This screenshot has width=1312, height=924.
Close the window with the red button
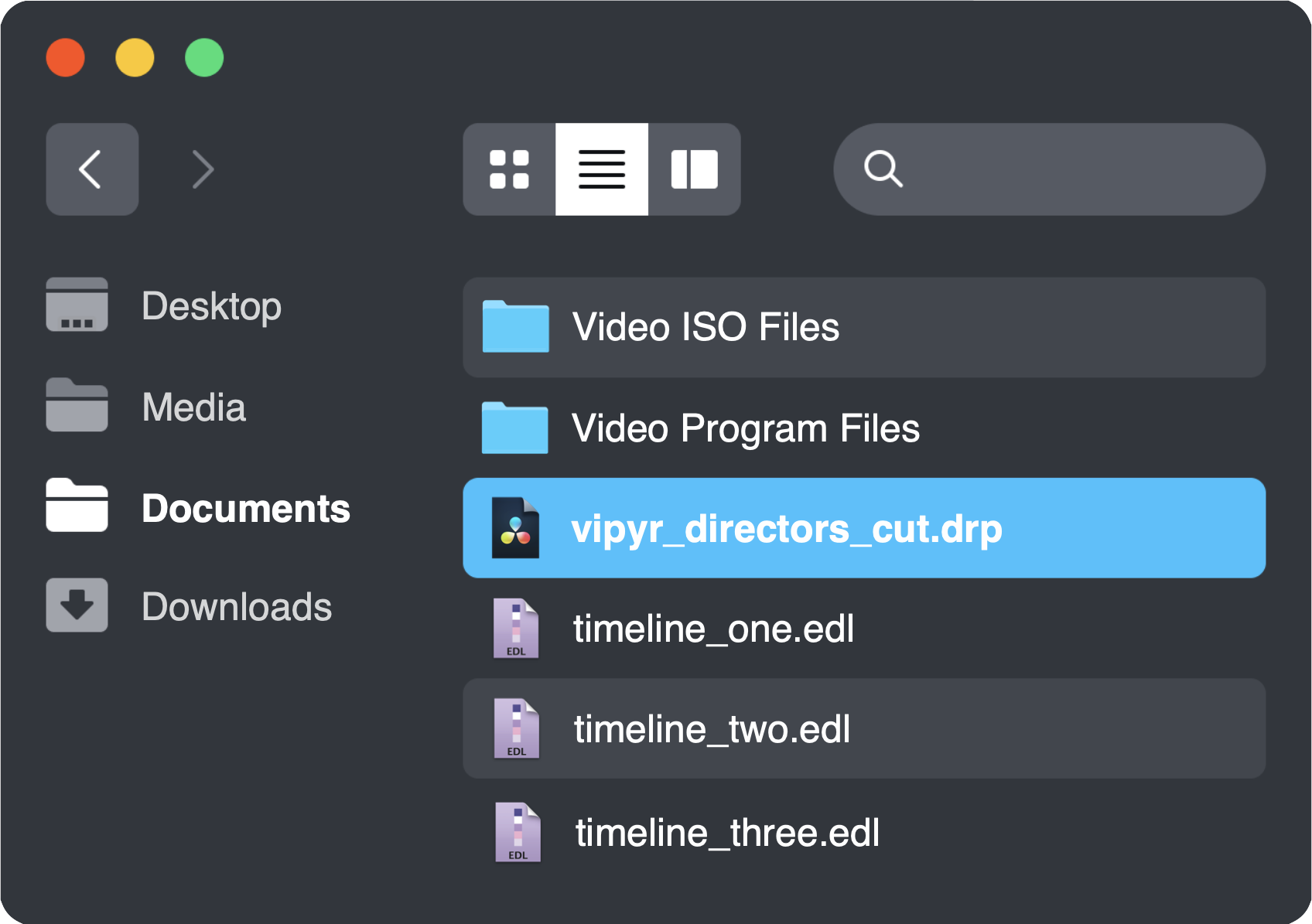[x=65, y=58]
